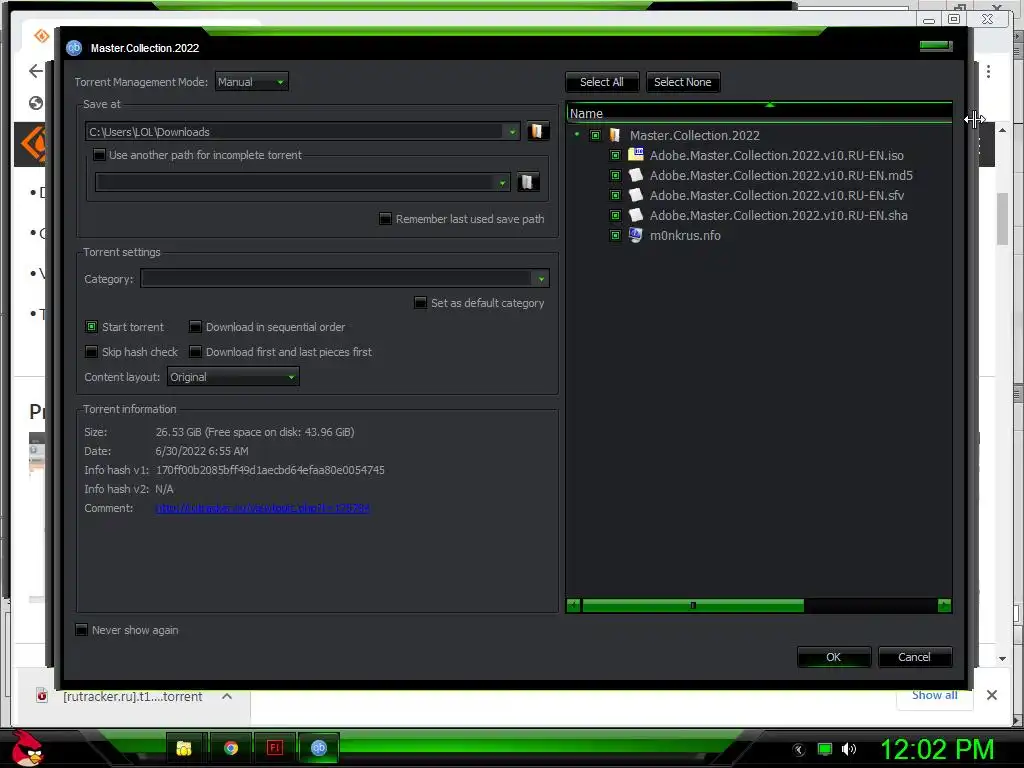This screenshot has height=768, width=1024.
Task: Uncheck the m0nkrus.nfo checkbox
Action: pyautogui.click(x=615, y=235)
